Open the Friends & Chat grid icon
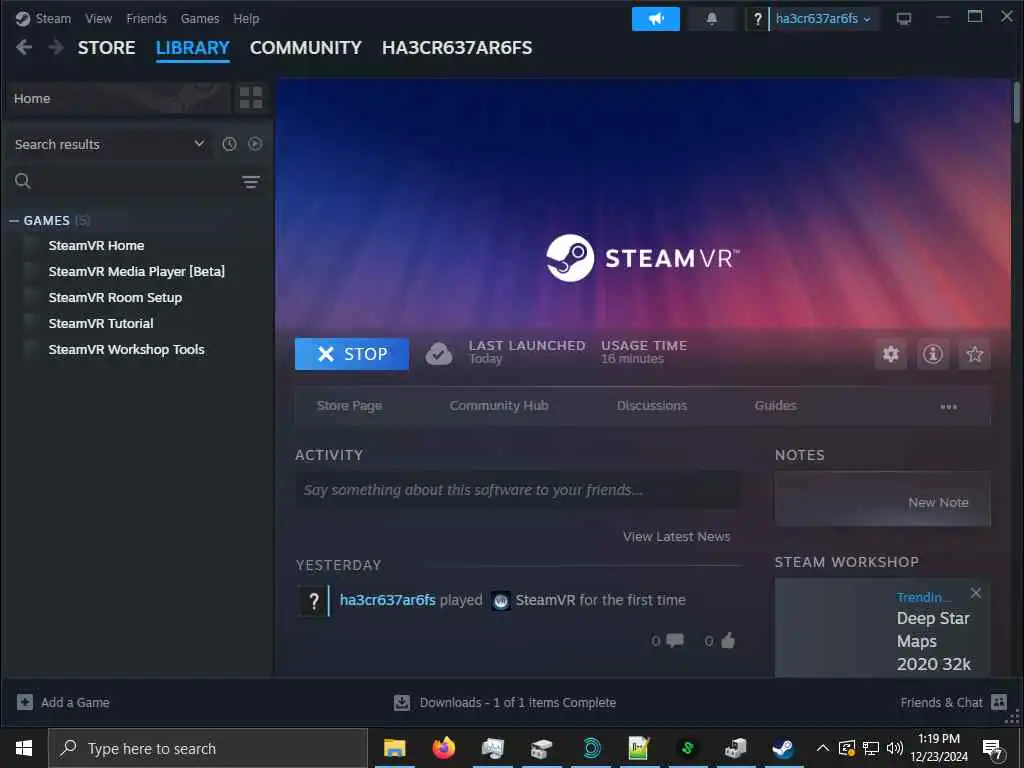The height and width of the screenshot is (768, 1024). (999, 702)
